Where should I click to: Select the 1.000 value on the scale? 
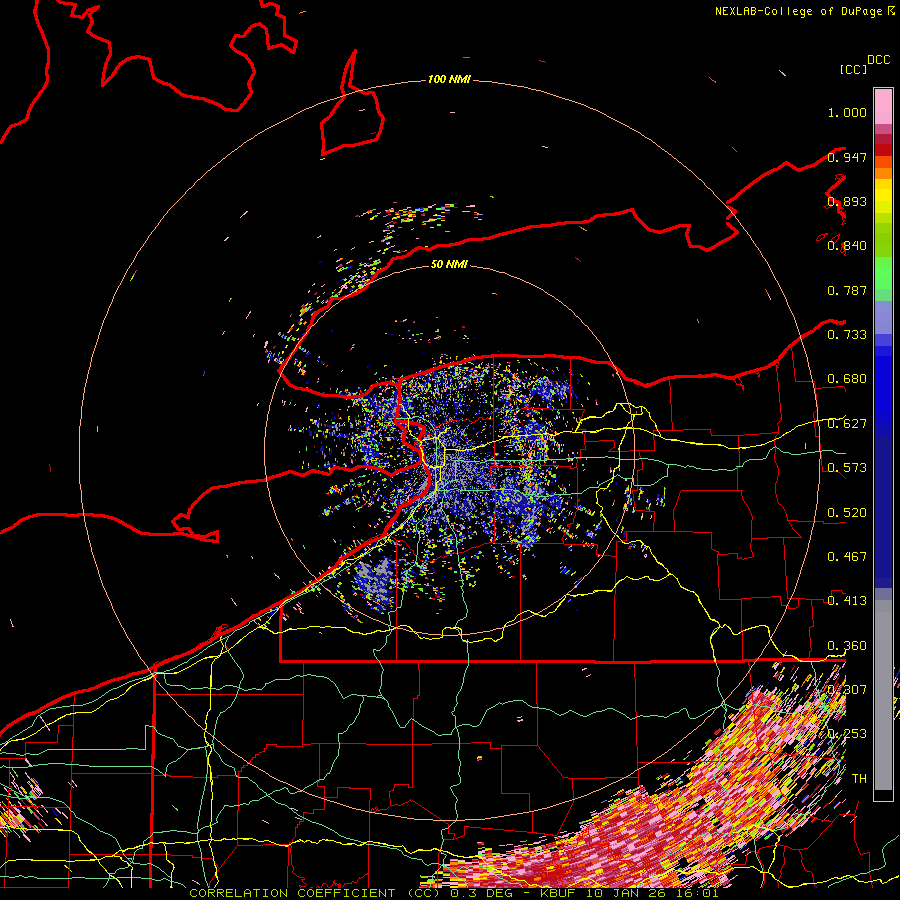pos(847,112)
